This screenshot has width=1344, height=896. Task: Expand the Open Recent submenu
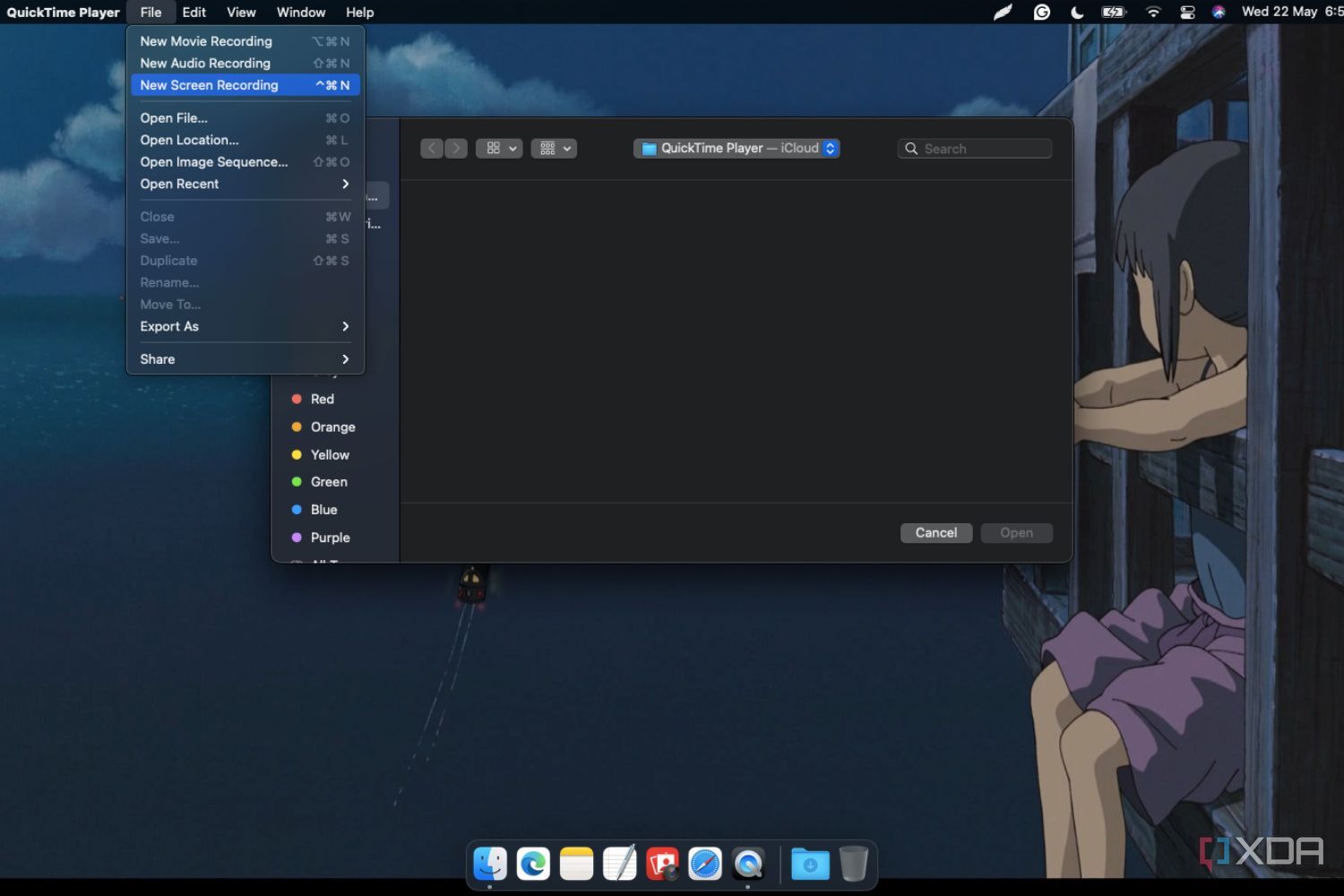245,184
